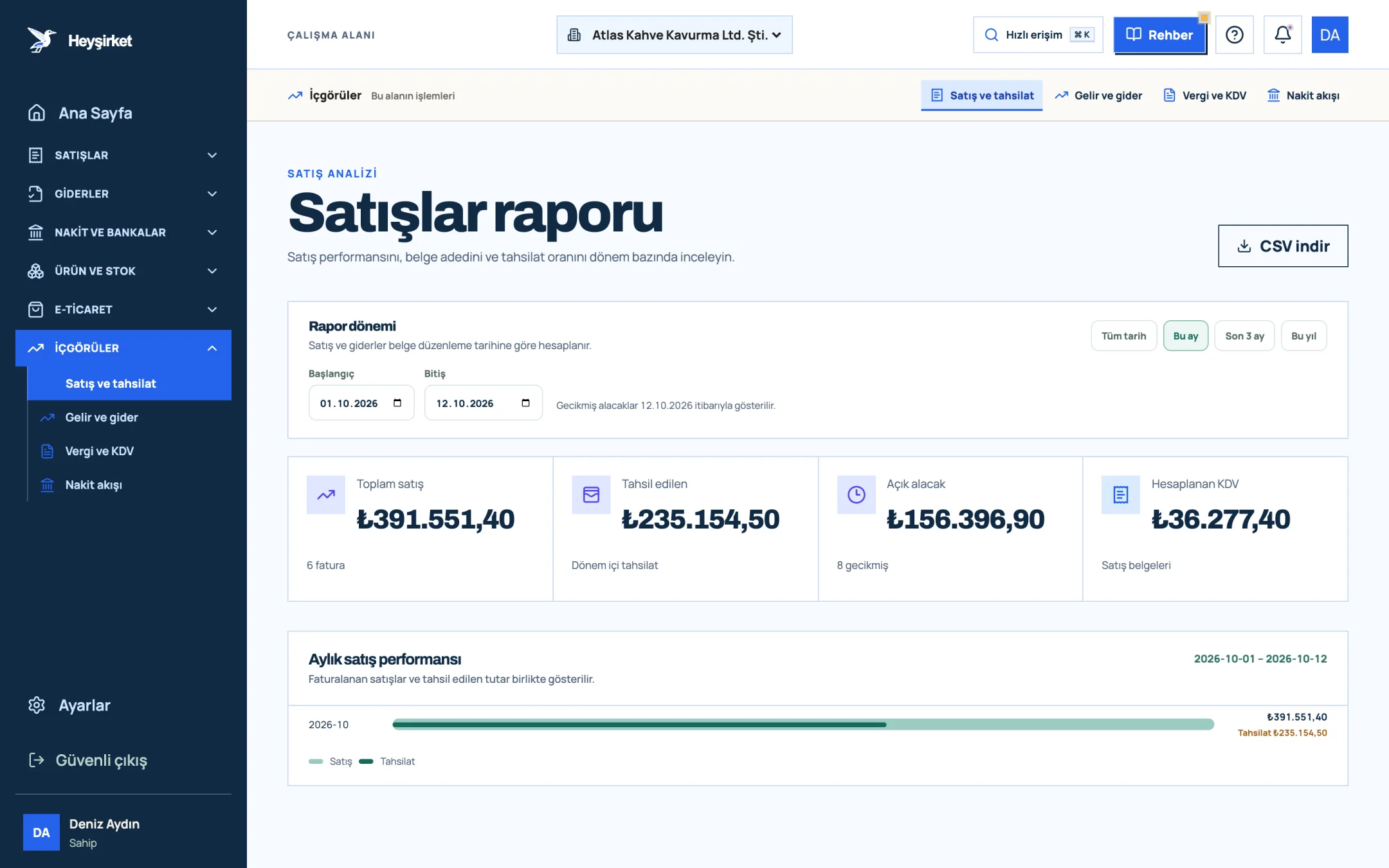Collapse the İÇGÖRÜLER sidebar section
Screen dimensions: 1389x868
pyautogui.click(x=123, y=348)
